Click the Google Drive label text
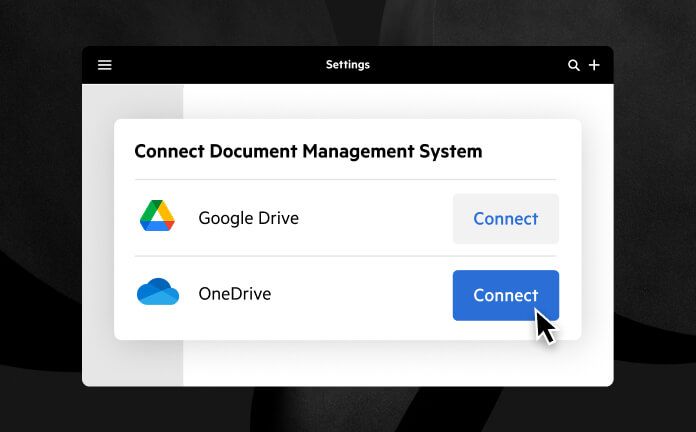 click(249, 218)
